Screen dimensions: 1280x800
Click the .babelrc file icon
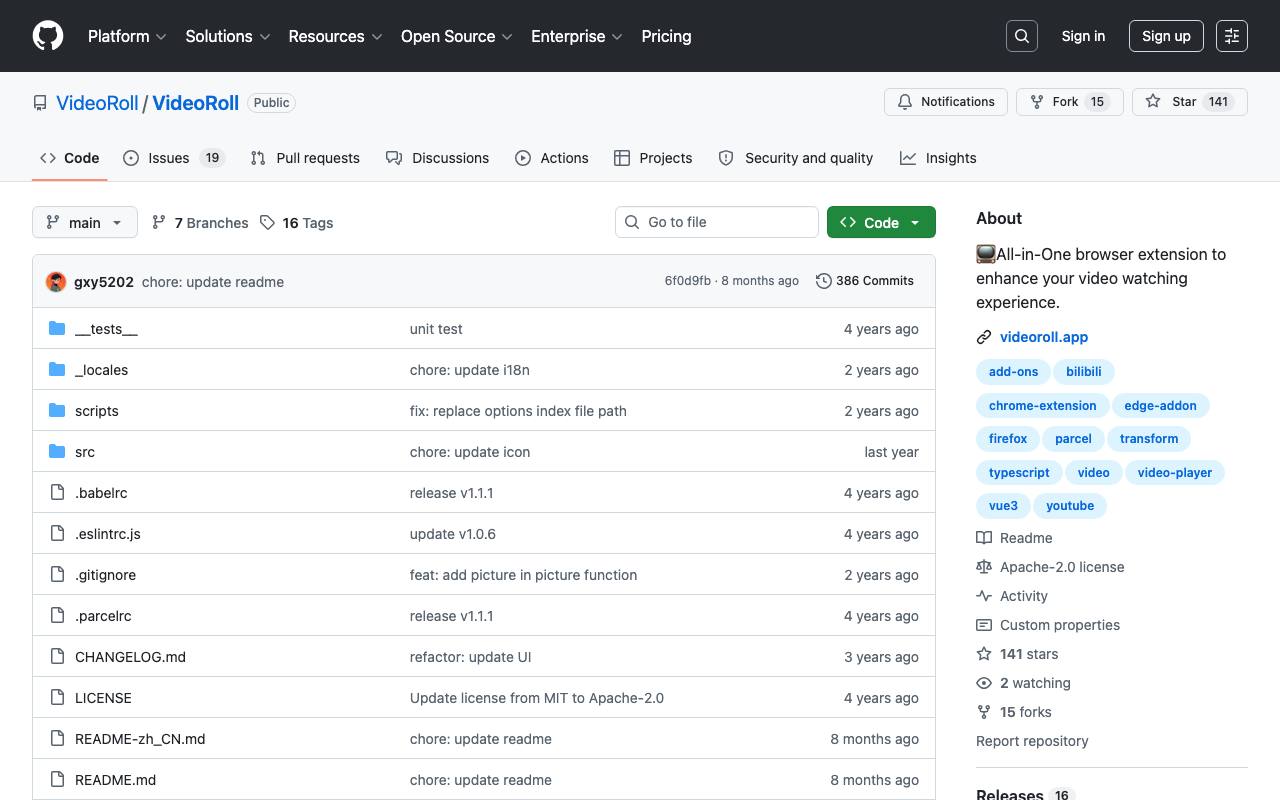(57, 493)
